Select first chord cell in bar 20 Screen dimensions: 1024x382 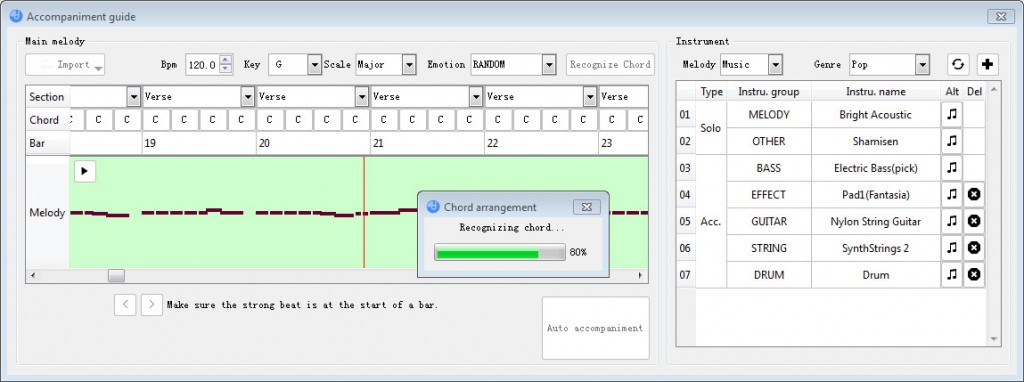click(270, 120)
